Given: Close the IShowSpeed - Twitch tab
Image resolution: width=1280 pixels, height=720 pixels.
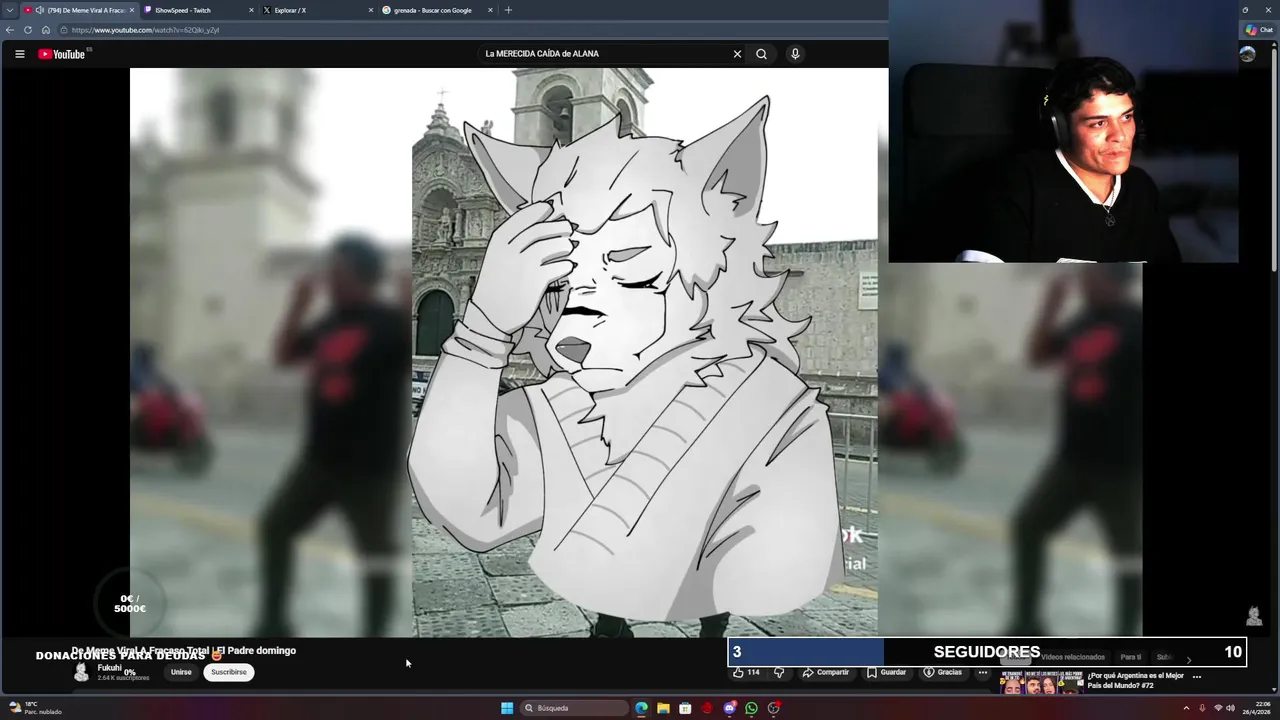Looking at the screenshot, I should [251, 10].
